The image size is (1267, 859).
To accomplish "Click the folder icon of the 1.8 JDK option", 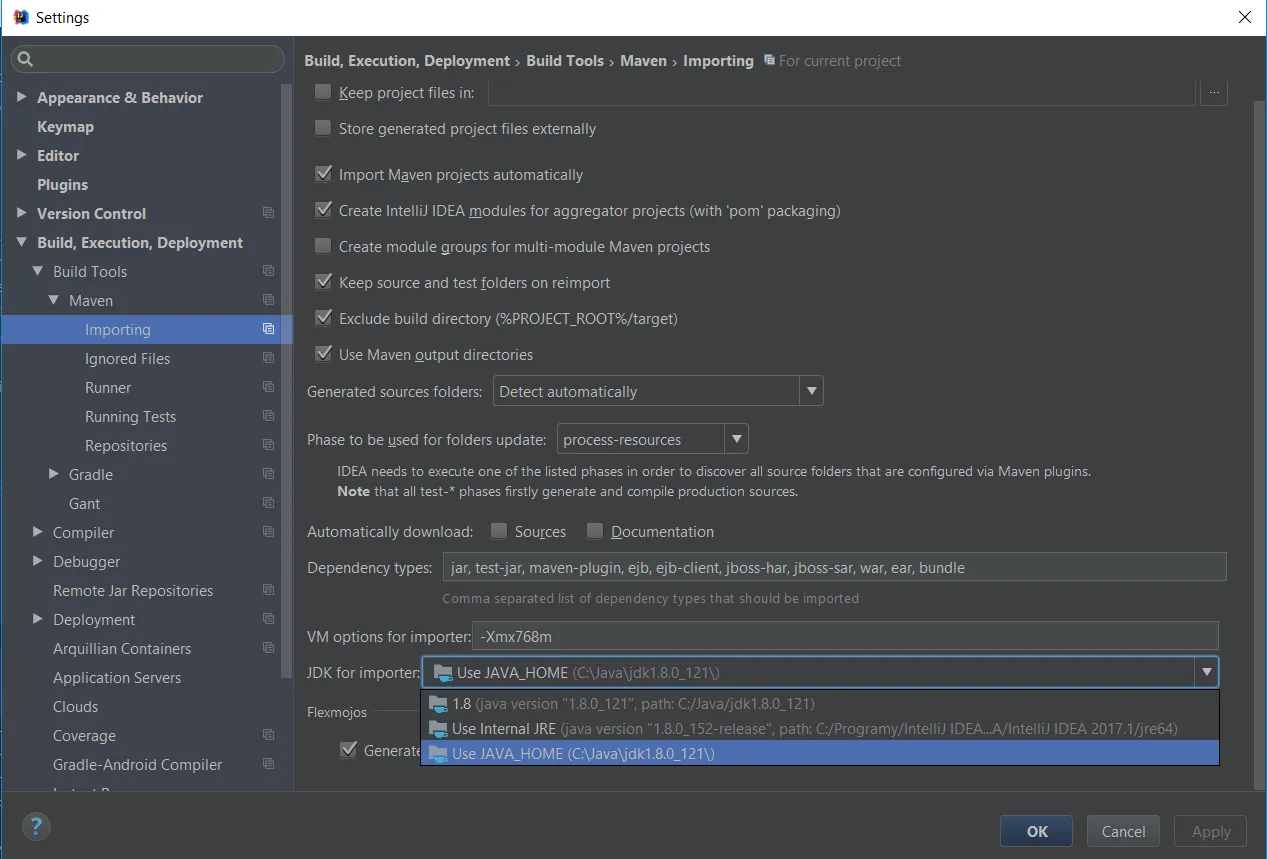I will click(x=438, y=704).
